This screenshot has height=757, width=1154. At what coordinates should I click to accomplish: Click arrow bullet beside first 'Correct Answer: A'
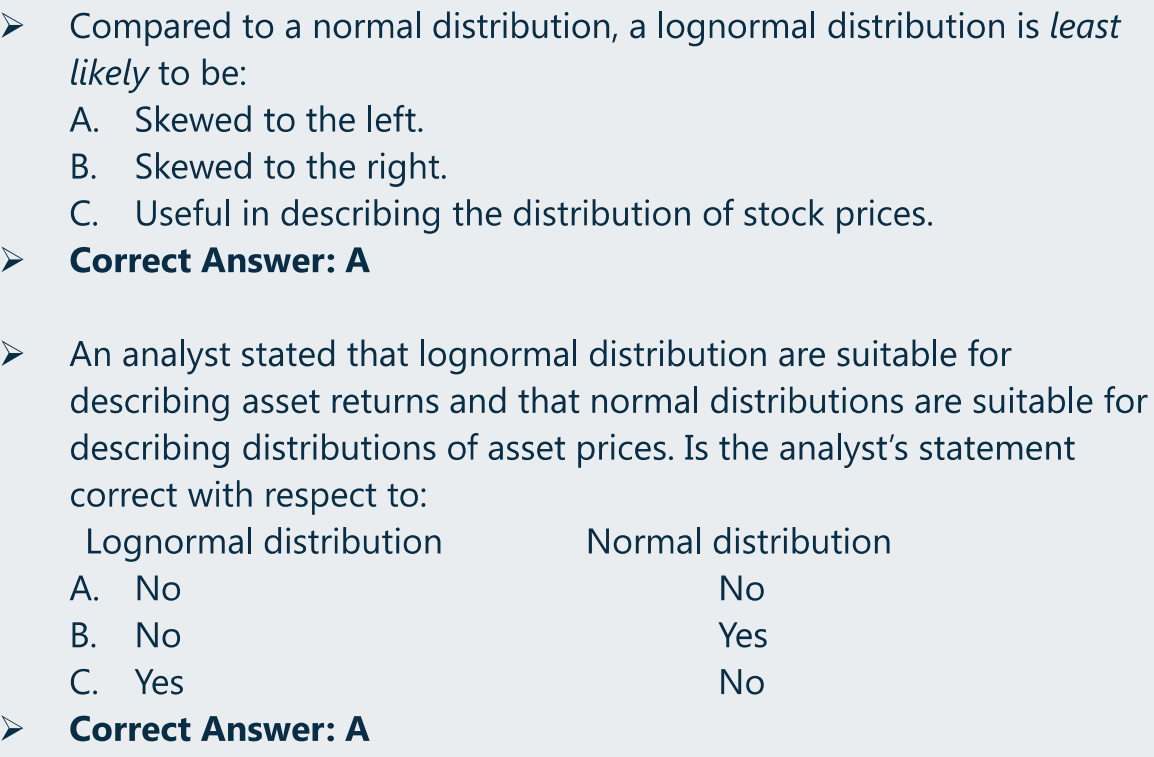[12, 262]
